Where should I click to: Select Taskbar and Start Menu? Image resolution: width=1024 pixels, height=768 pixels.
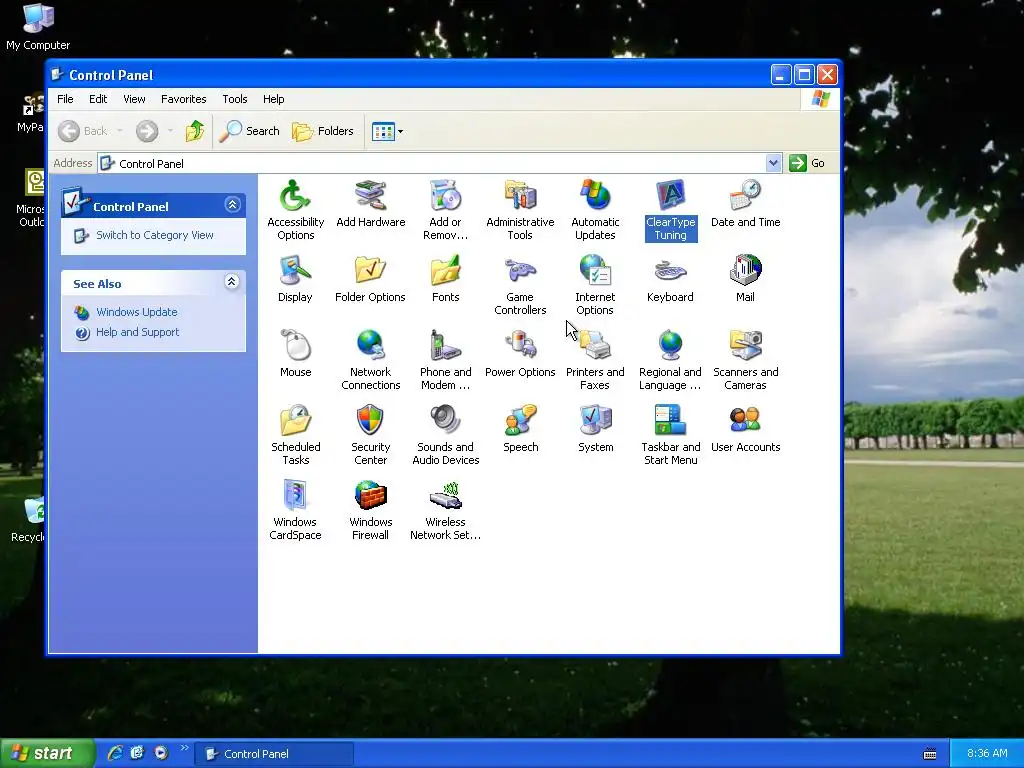(671, 434)
